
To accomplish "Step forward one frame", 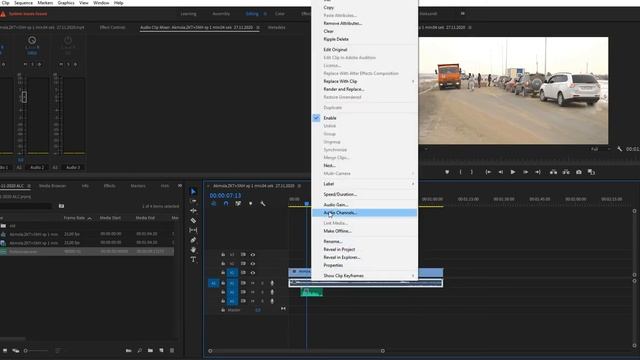I will pyautogui.click(x=526, y=172).
